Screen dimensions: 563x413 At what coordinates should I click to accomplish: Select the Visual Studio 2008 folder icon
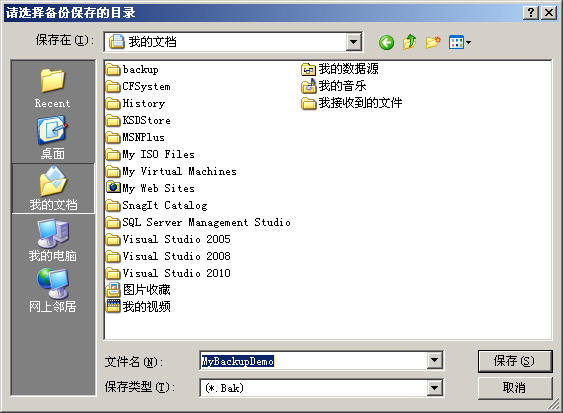click(x=113, y=256)
